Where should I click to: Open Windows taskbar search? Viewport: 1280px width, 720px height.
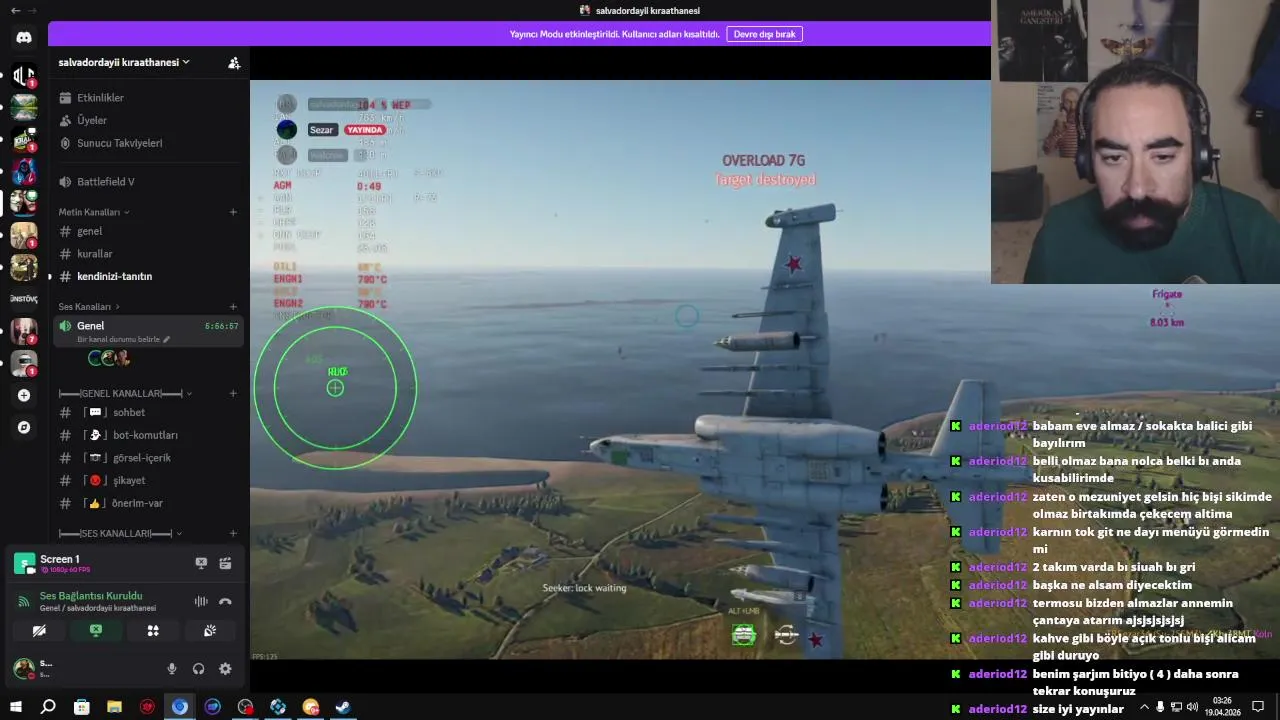48,707
